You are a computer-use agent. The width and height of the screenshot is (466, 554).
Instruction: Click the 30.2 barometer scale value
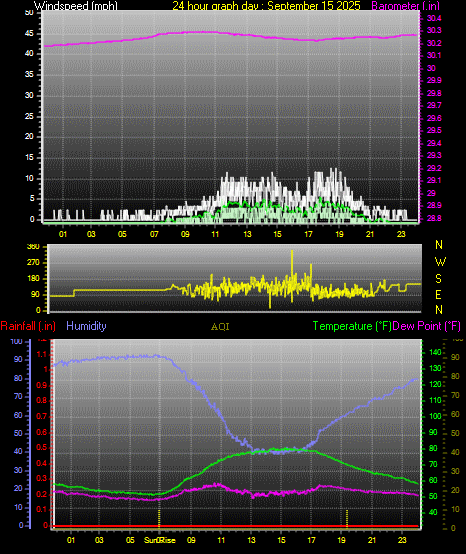(434, 43)
